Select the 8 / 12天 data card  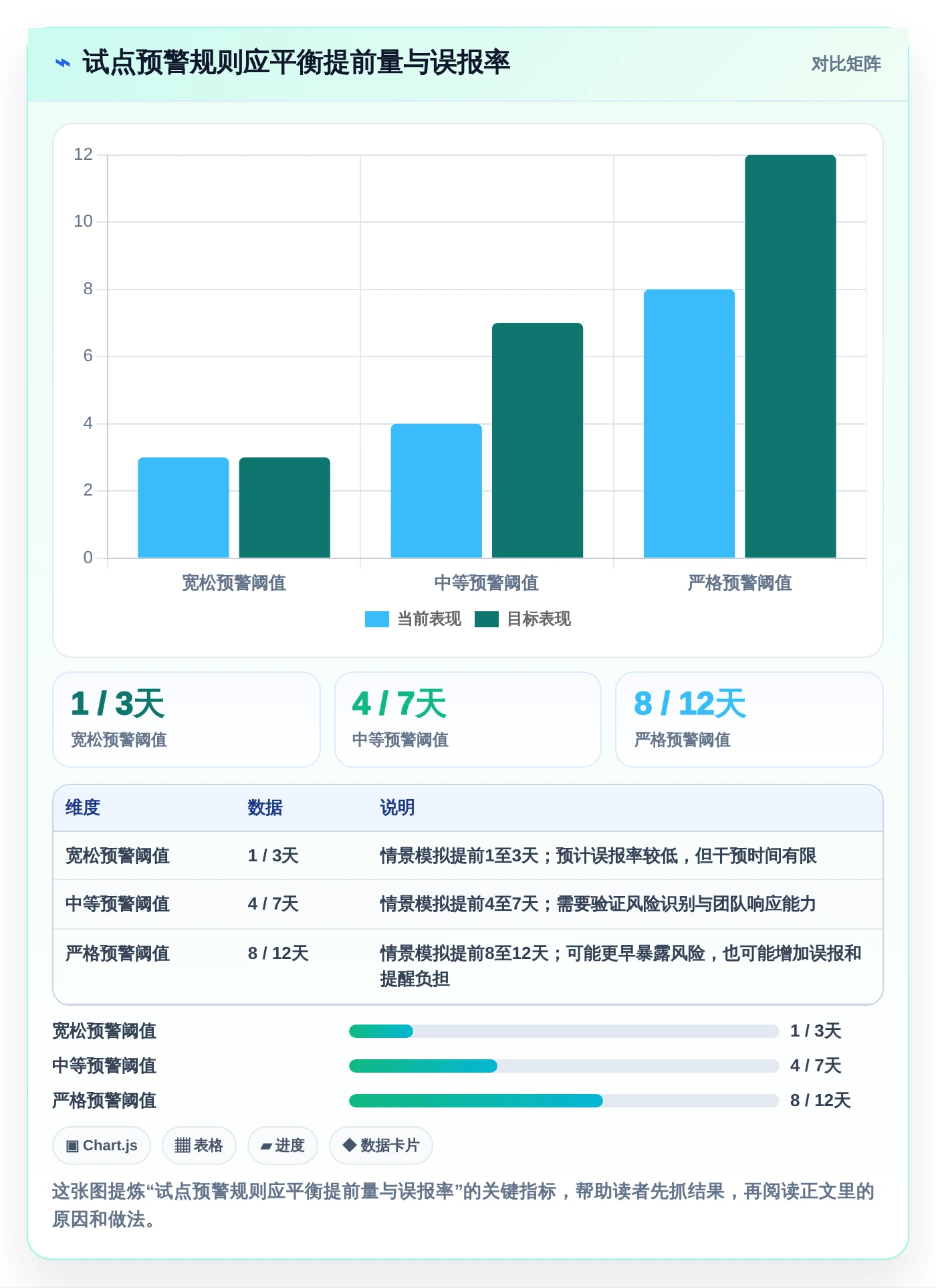coord(749,720)
